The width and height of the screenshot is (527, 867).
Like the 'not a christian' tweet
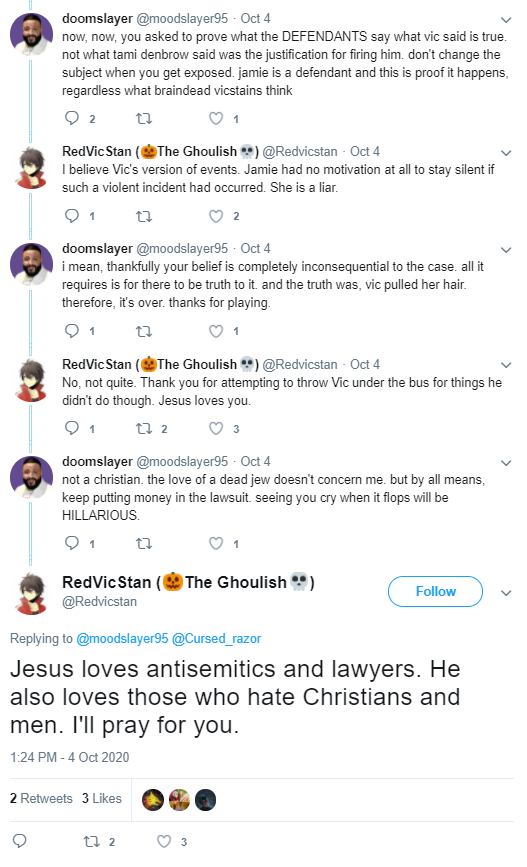pyautogui.click(x=216, y=543)
